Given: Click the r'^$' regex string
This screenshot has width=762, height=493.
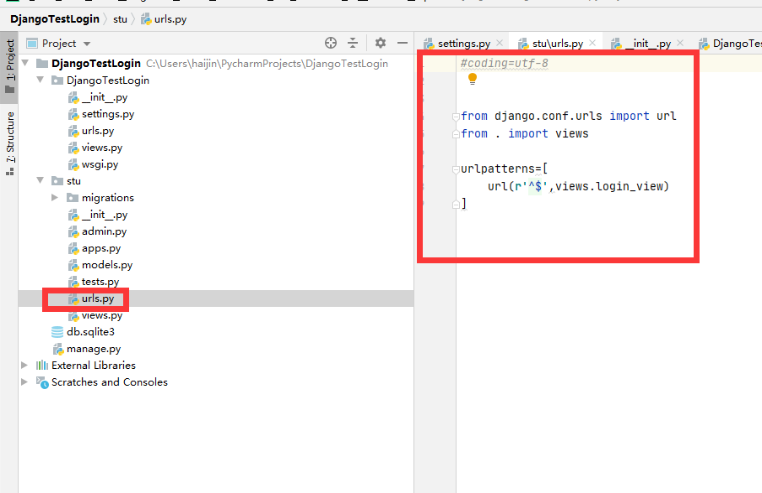Looking at the screenshot, I should [532, 186].
